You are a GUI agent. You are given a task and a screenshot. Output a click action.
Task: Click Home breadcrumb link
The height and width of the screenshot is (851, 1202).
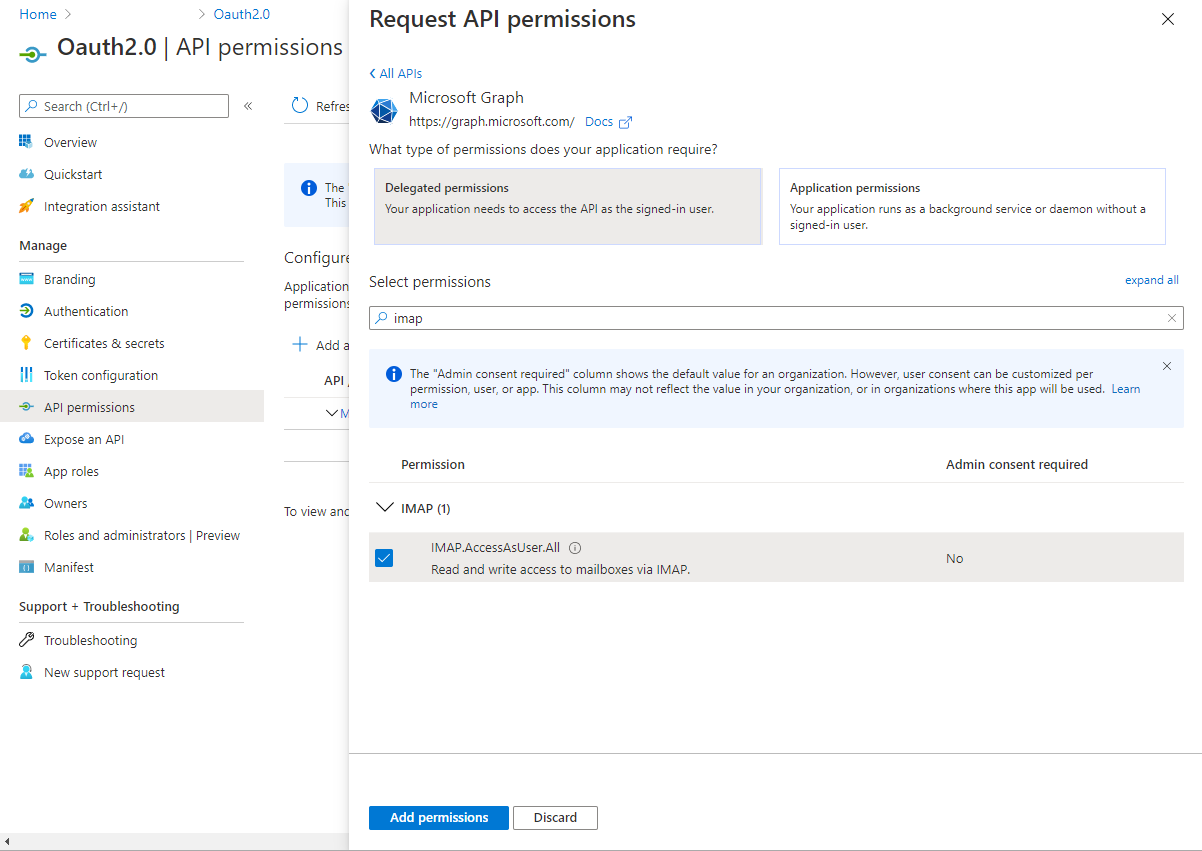pyautogui.click(x=38, y=14)
